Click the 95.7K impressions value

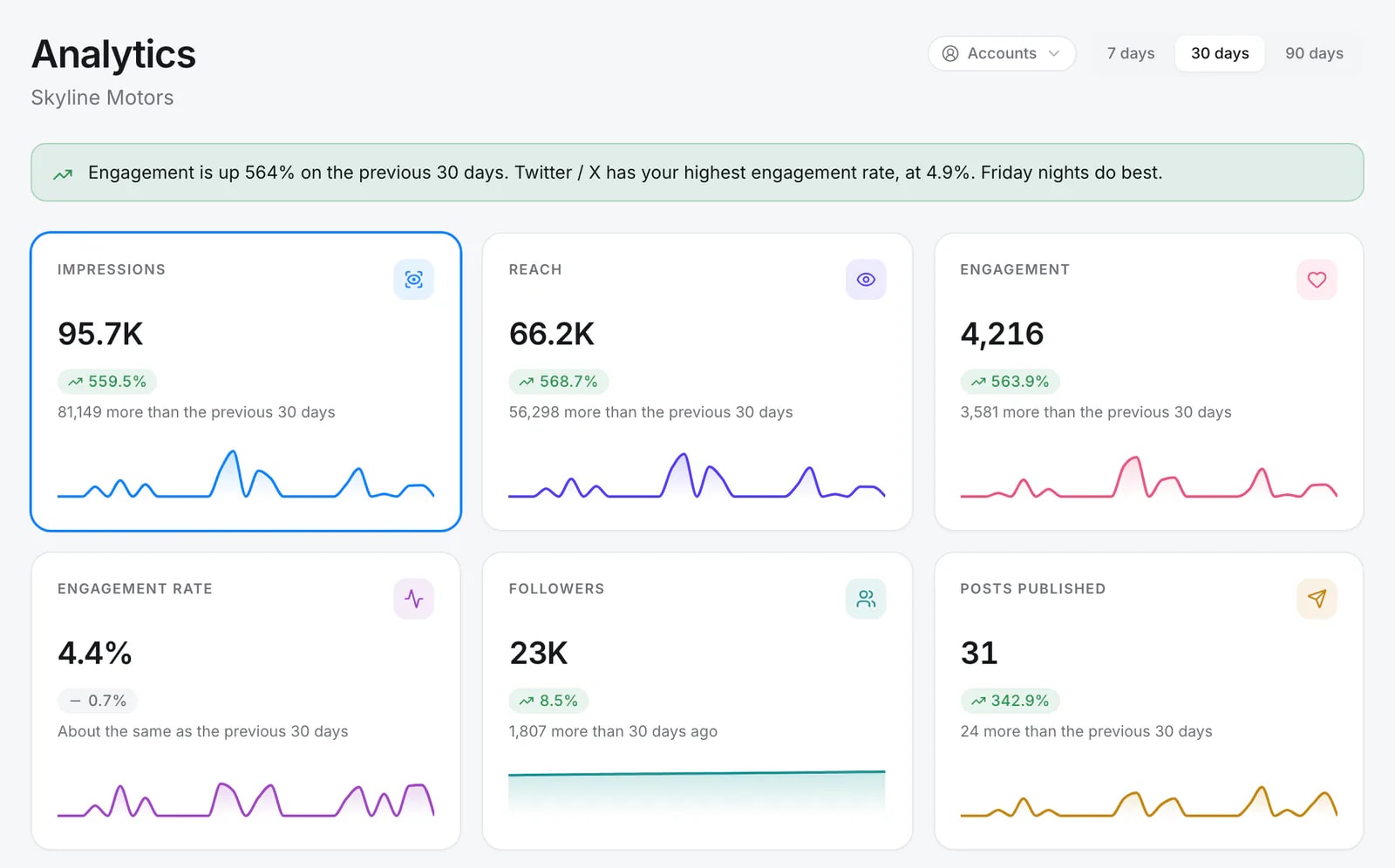pos(100,334)
